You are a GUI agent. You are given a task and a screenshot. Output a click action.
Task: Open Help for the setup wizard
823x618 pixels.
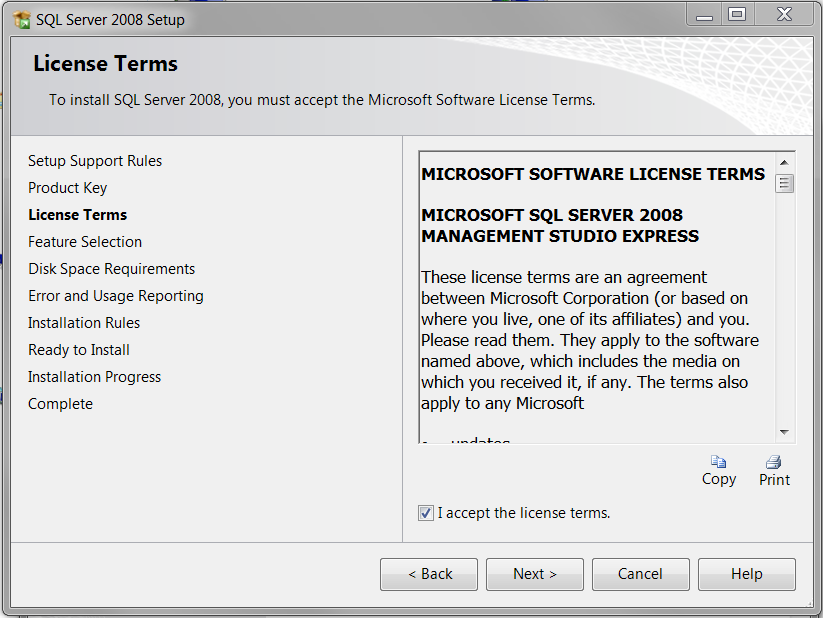coord(746,574)
